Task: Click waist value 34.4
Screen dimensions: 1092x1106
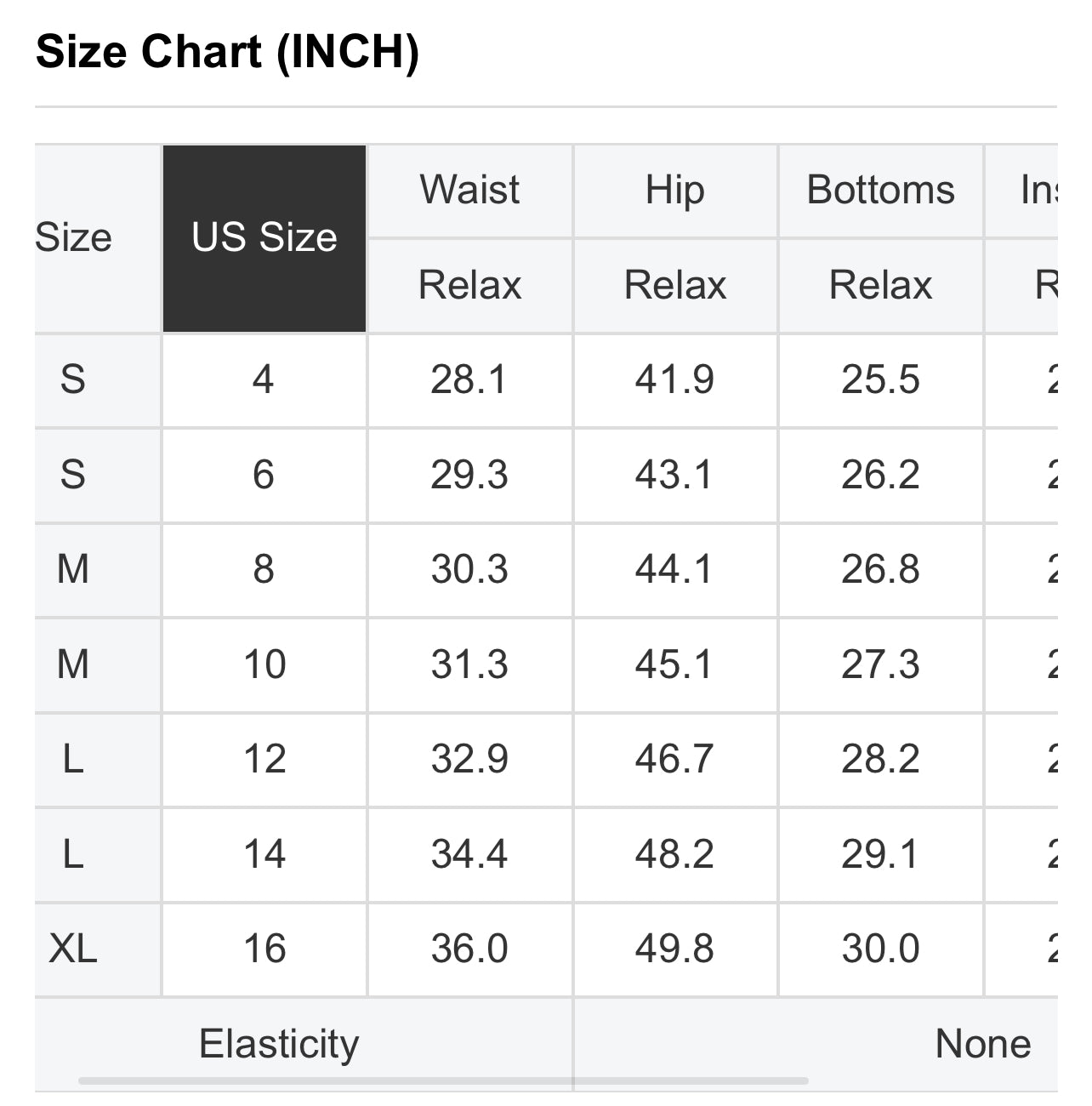Action: [469, 854]
